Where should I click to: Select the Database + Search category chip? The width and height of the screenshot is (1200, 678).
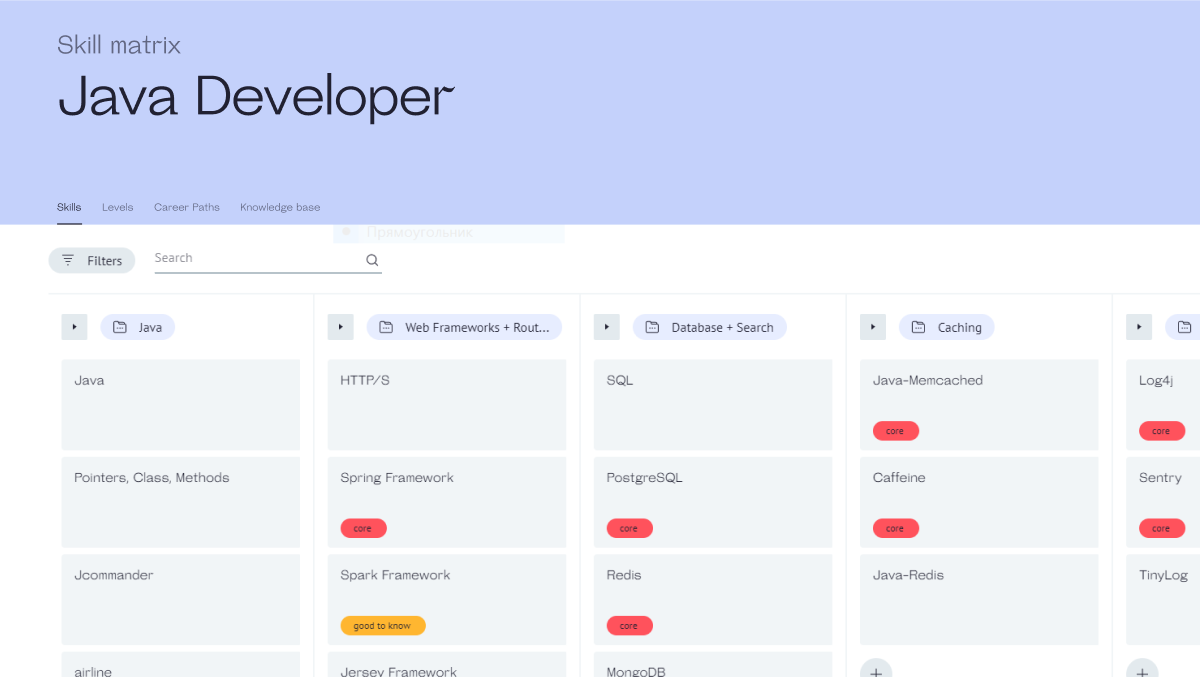point(710,327)
